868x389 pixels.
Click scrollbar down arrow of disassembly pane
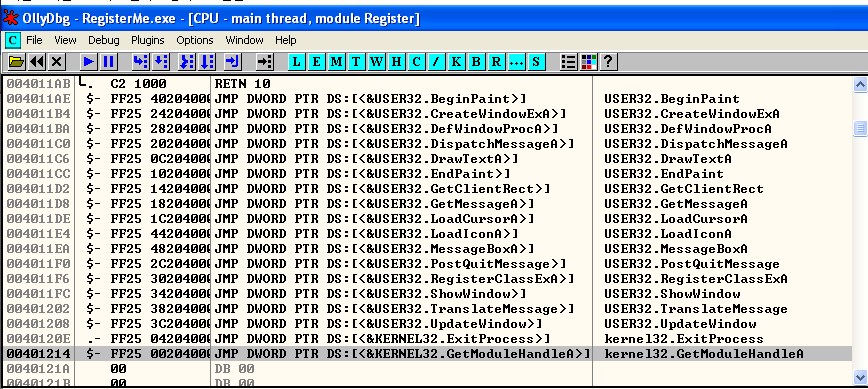(860, 377)
